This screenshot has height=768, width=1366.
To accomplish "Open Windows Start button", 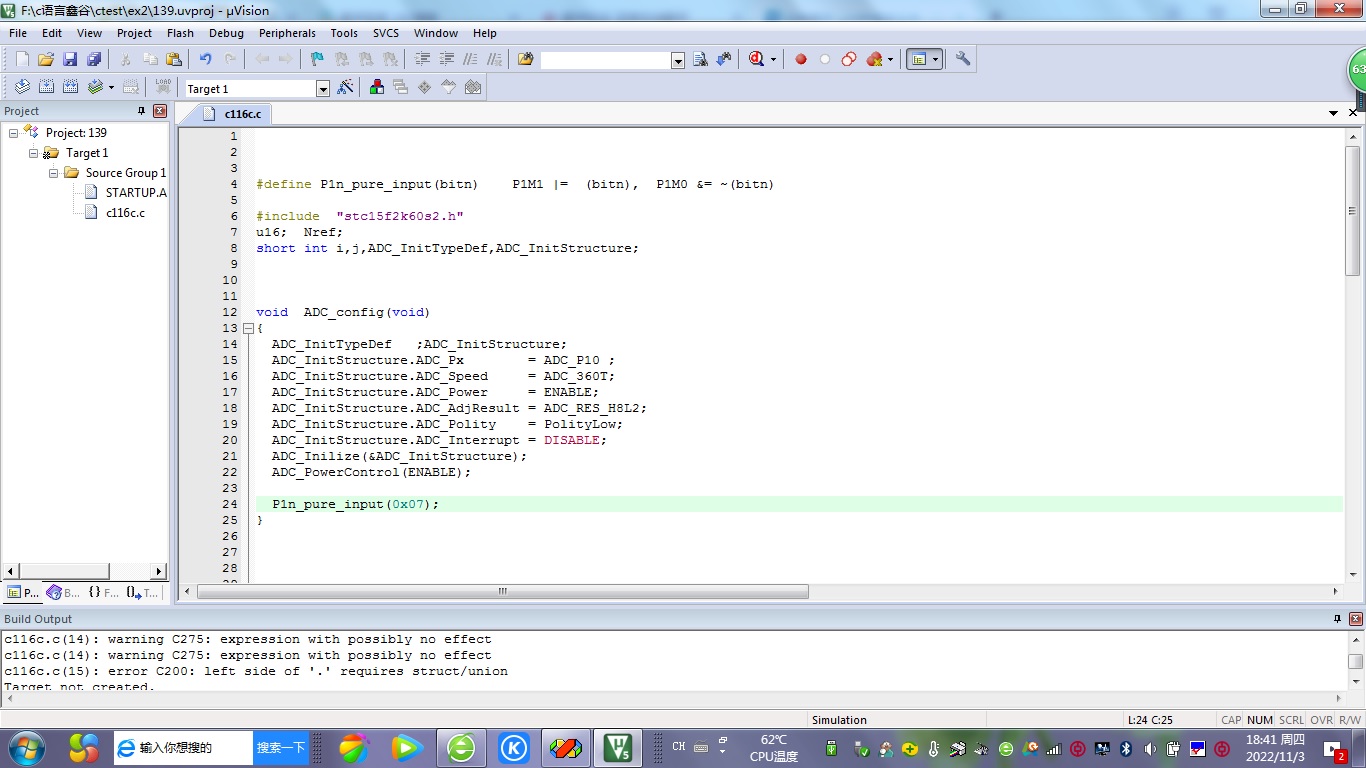I will [26, 747].
